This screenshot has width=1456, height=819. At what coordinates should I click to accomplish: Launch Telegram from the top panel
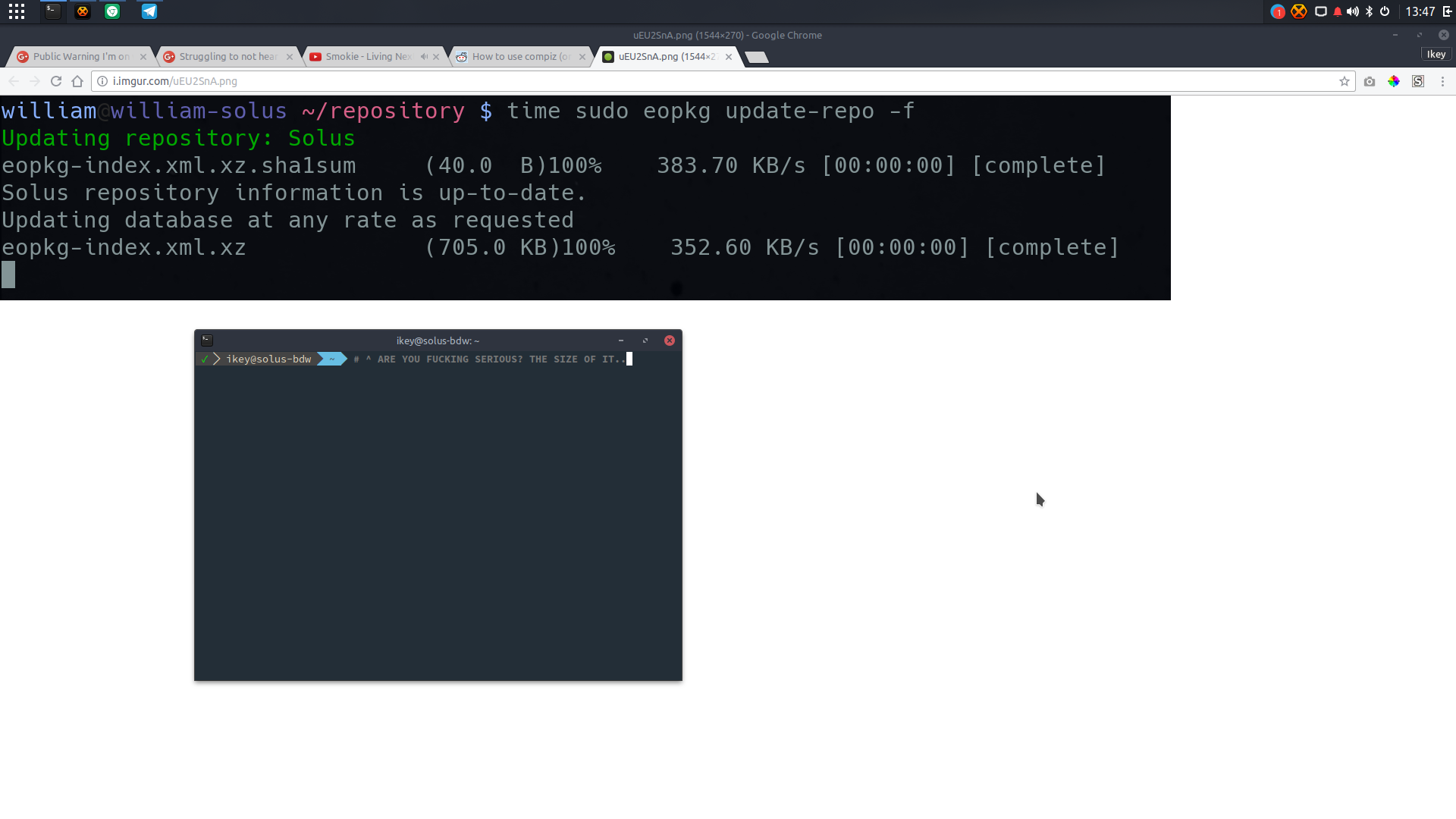click(x=149, y=11)
